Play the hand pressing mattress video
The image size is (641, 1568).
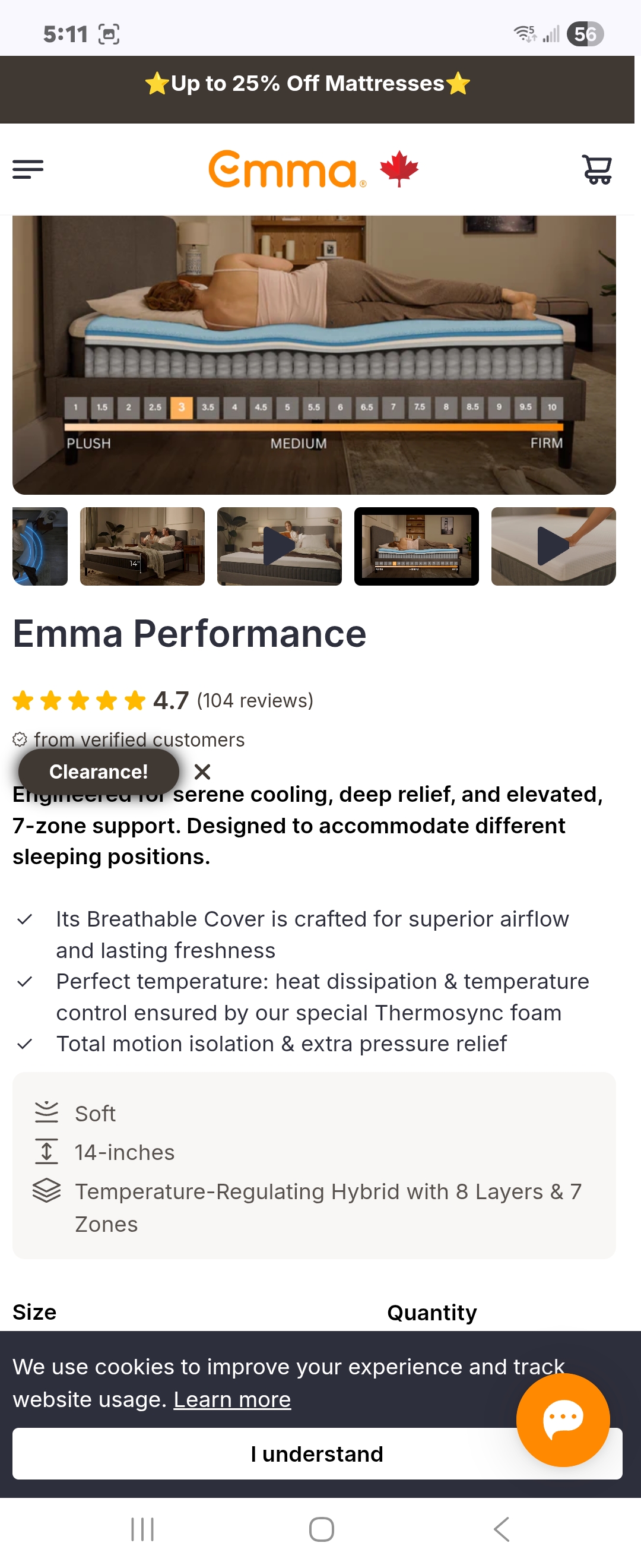click(x=553, y=546)
